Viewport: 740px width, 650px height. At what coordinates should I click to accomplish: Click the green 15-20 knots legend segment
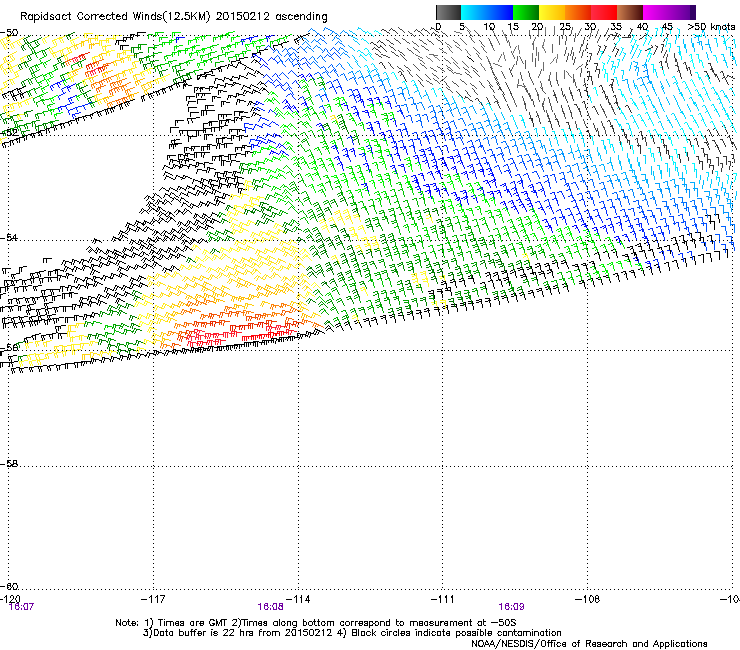tap(526, 12)
